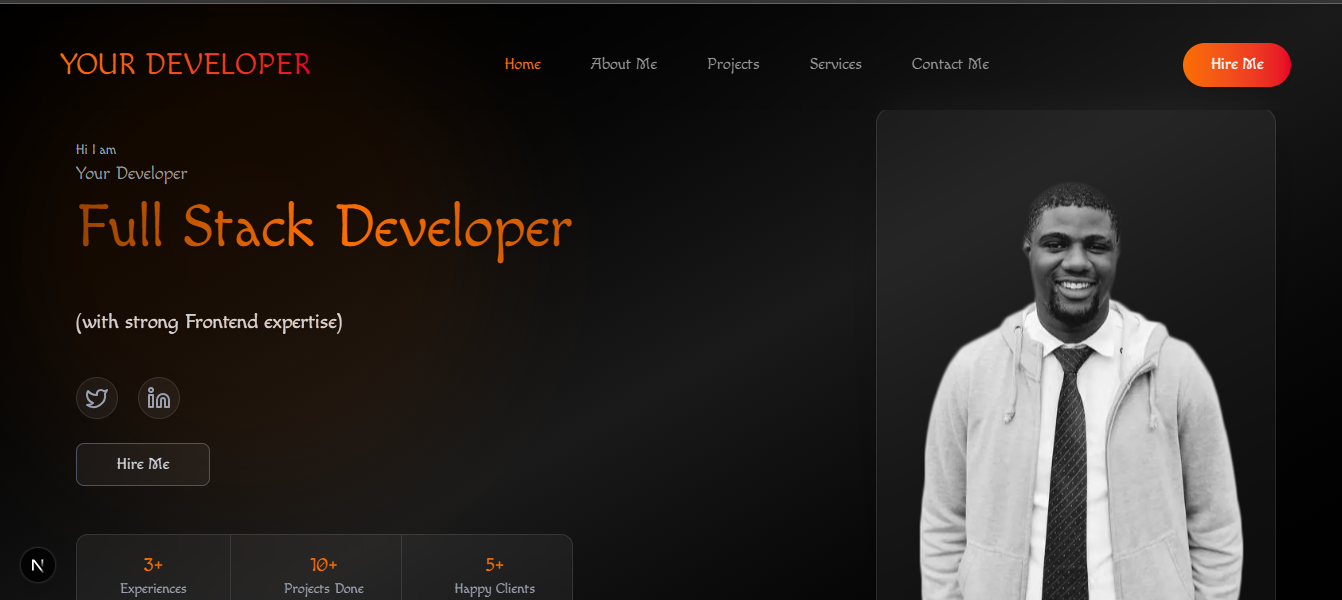Go to the Home nav item

click(523, 64)
